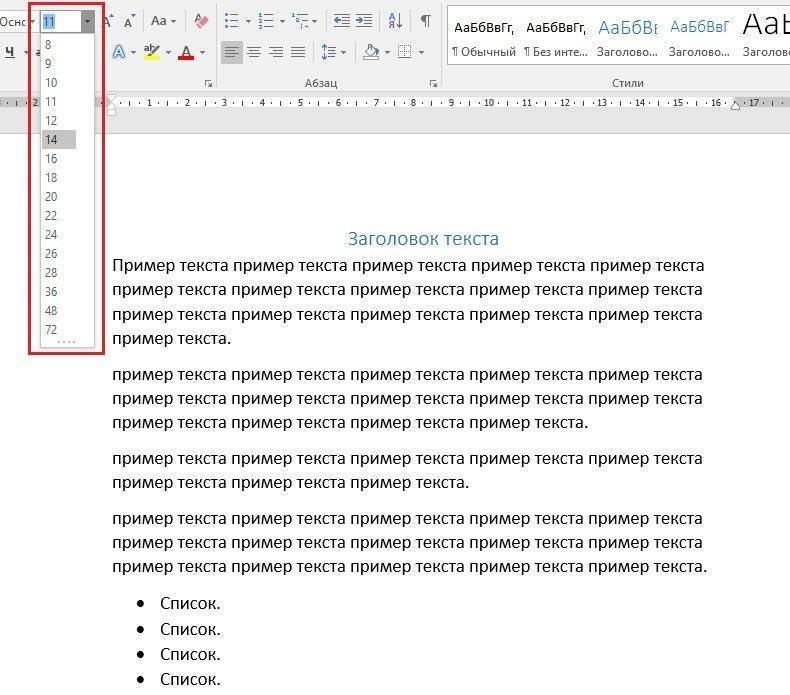Viewport: 790px width, 695px height.
Task: Select font size 8
Action: [x=68, y=44]
